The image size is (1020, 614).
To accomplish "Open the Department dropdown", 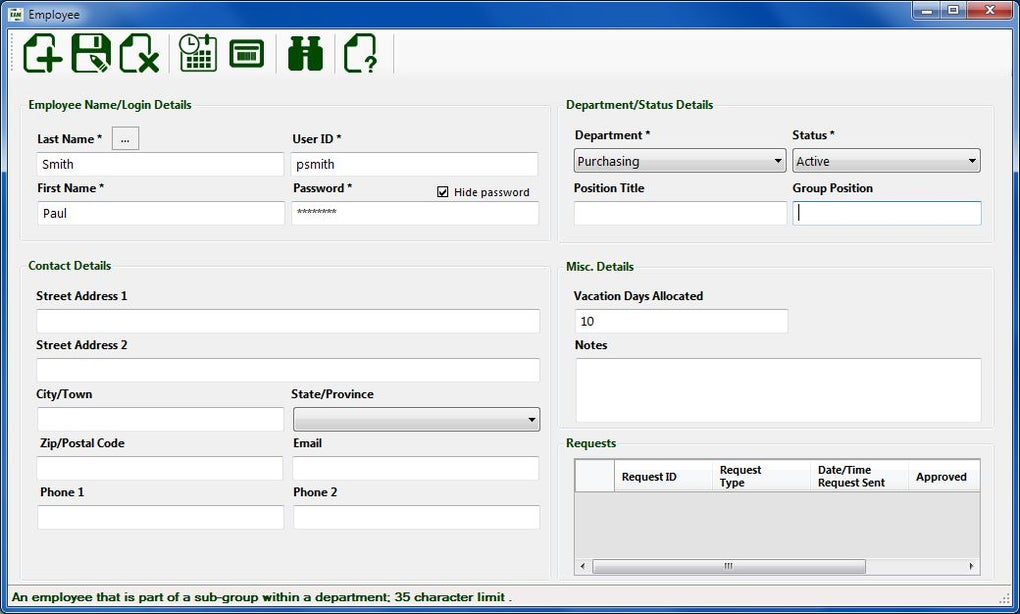I will [x=778, y=160].
